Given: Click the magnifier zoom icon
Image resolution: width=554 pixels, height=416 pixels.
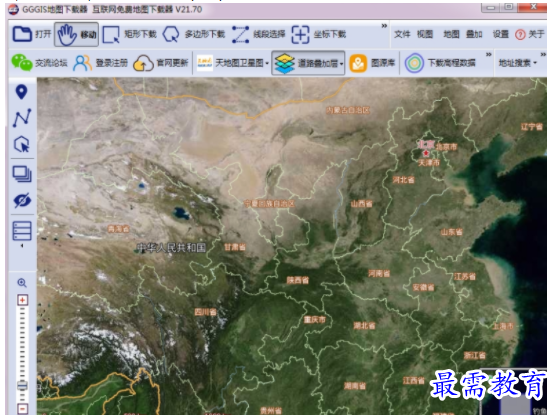Looking at the screenshot, I should tap(22, 283).
